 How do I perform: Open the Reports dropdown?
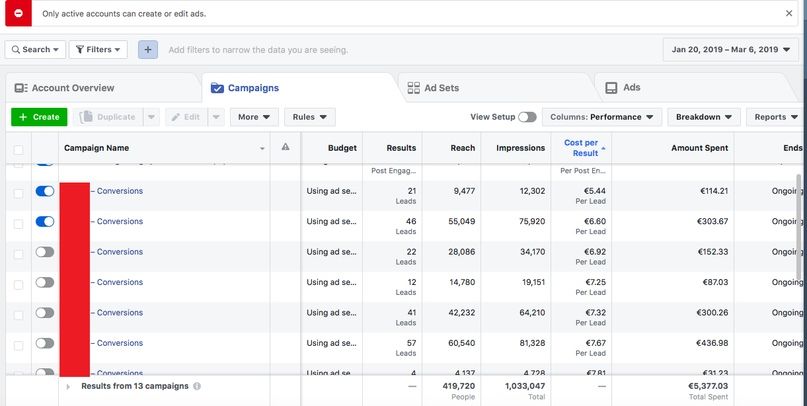pyautogui.click(x=776, y=117)
